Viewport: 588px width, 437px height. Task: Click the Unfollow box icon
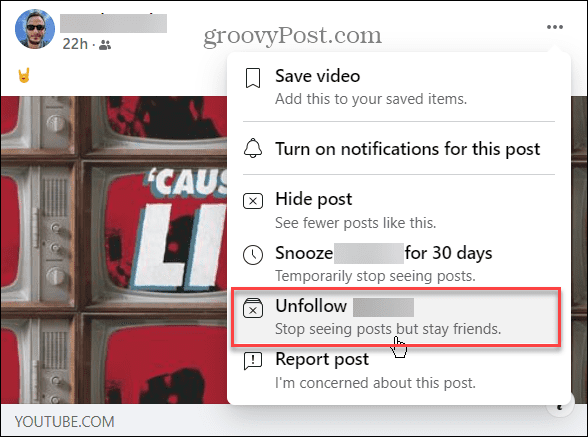coord(253,308)
